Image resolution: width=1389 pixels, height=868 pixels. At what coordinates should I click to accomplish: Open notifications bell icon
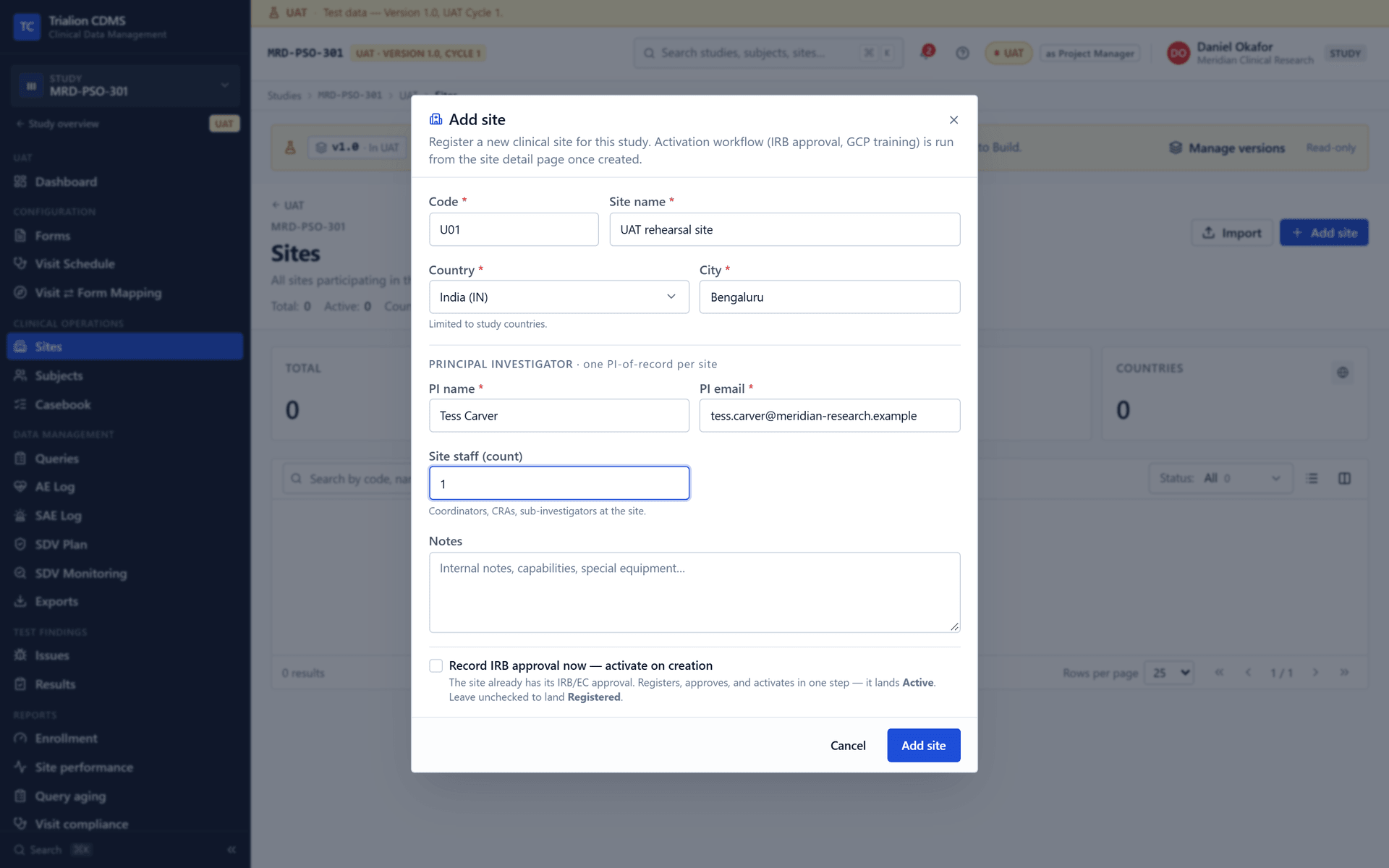pyautogui.click(x=927, y=53)
